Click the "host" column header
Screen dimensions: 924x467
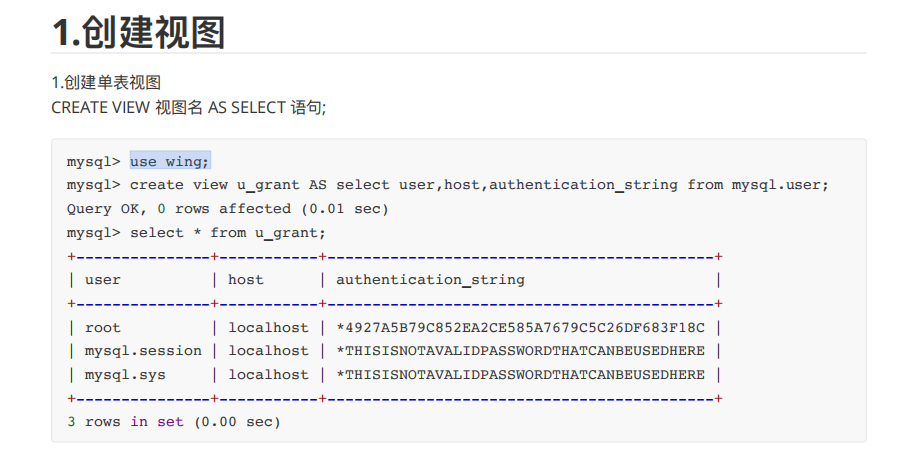tap(246, 280)
